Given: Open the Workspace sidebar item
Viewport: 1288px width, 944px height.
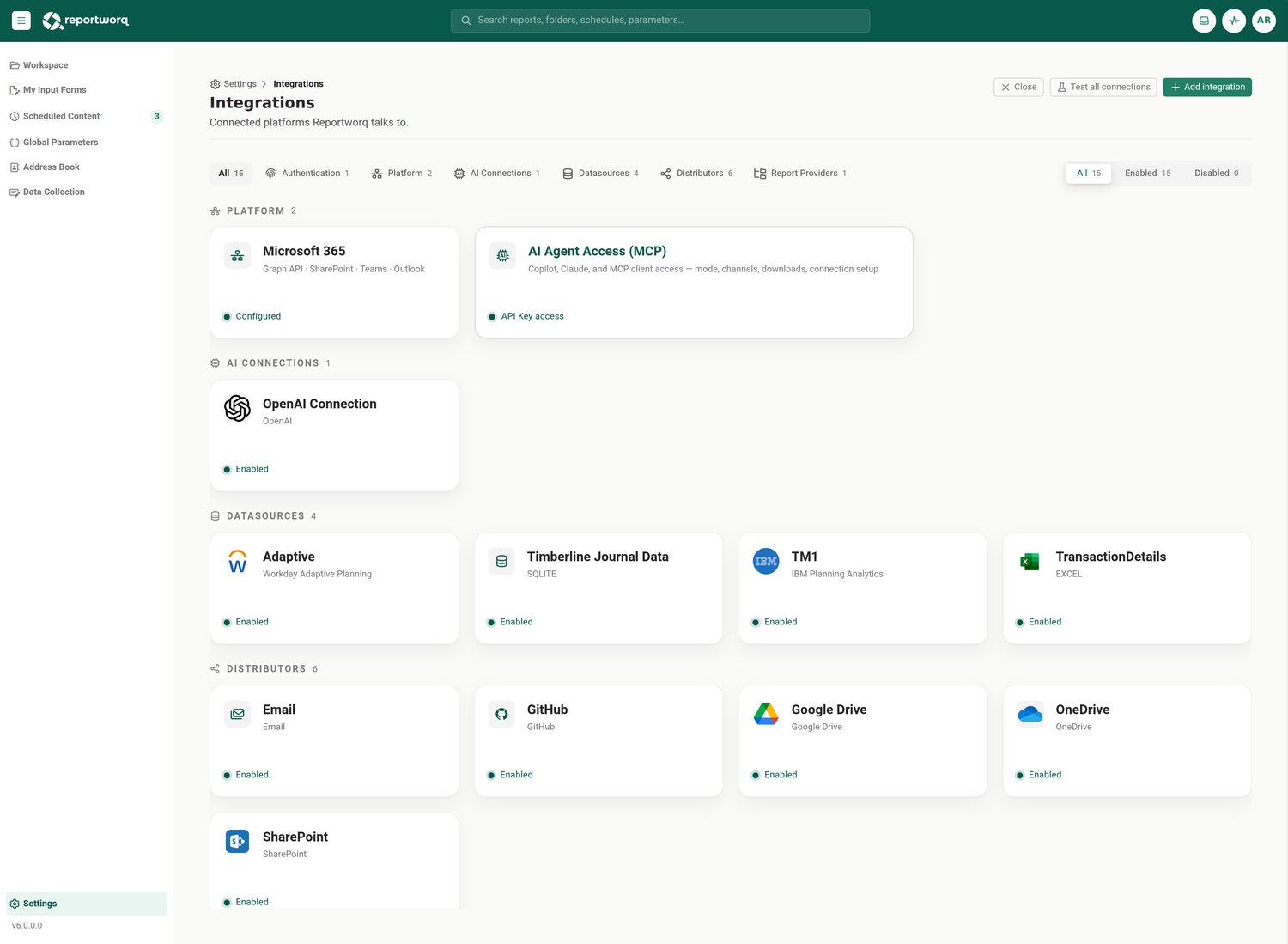Looking at the screenshot, I should point(86,65).
